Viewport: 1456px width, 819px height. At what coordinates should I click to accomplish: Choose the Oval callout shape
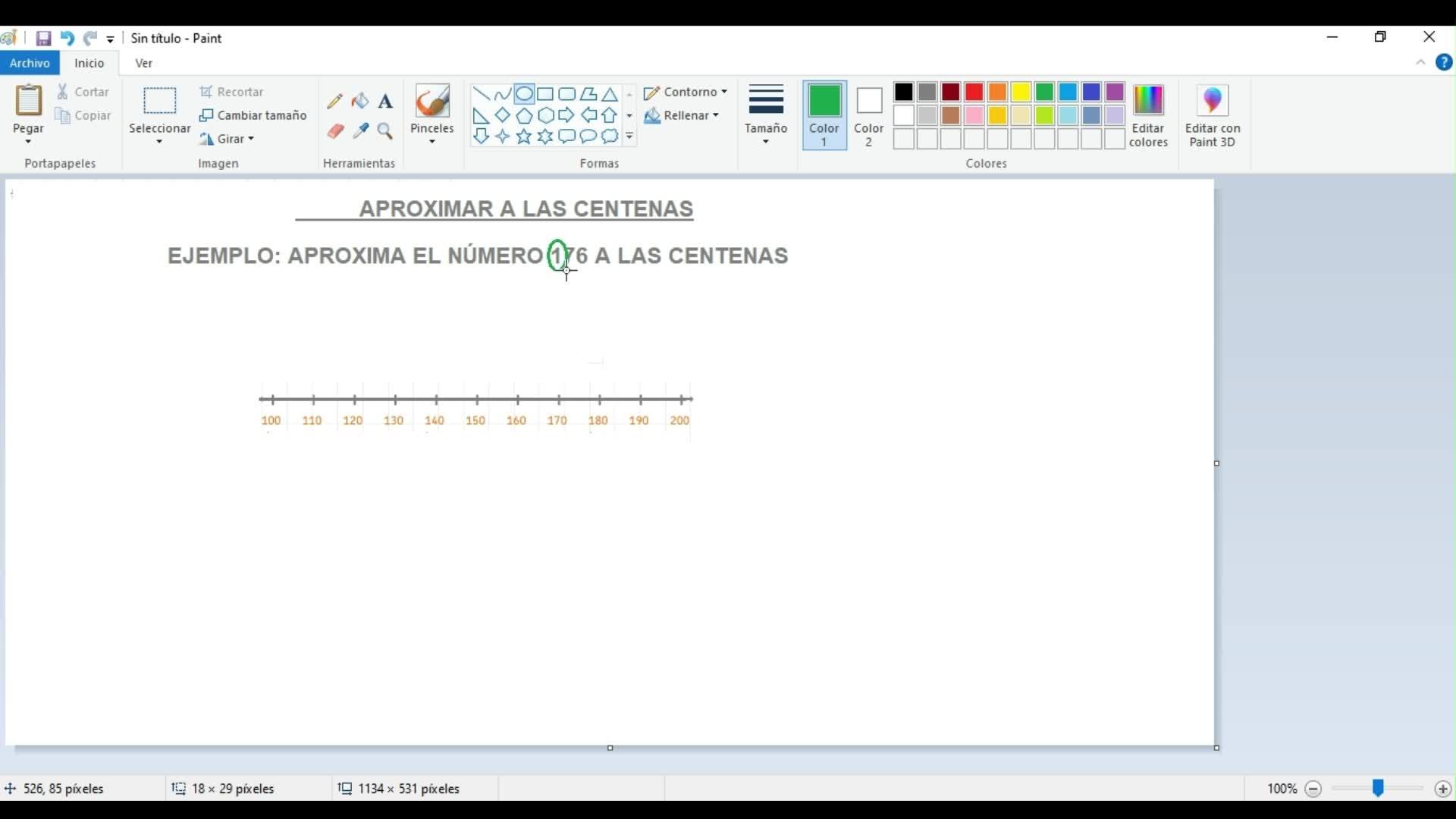(588, 136)
